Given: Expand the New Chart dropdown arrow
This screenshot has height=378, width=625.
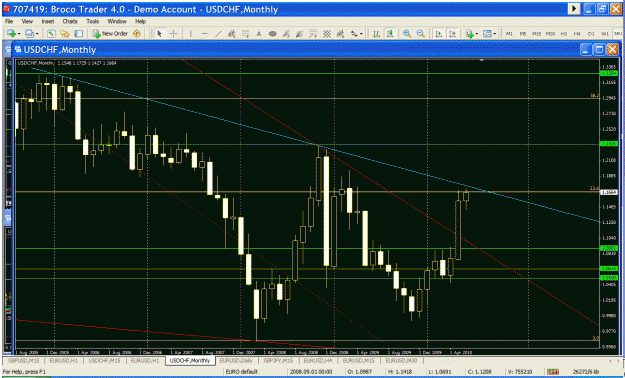Looking at the screenshot, I should pos(19,34).
